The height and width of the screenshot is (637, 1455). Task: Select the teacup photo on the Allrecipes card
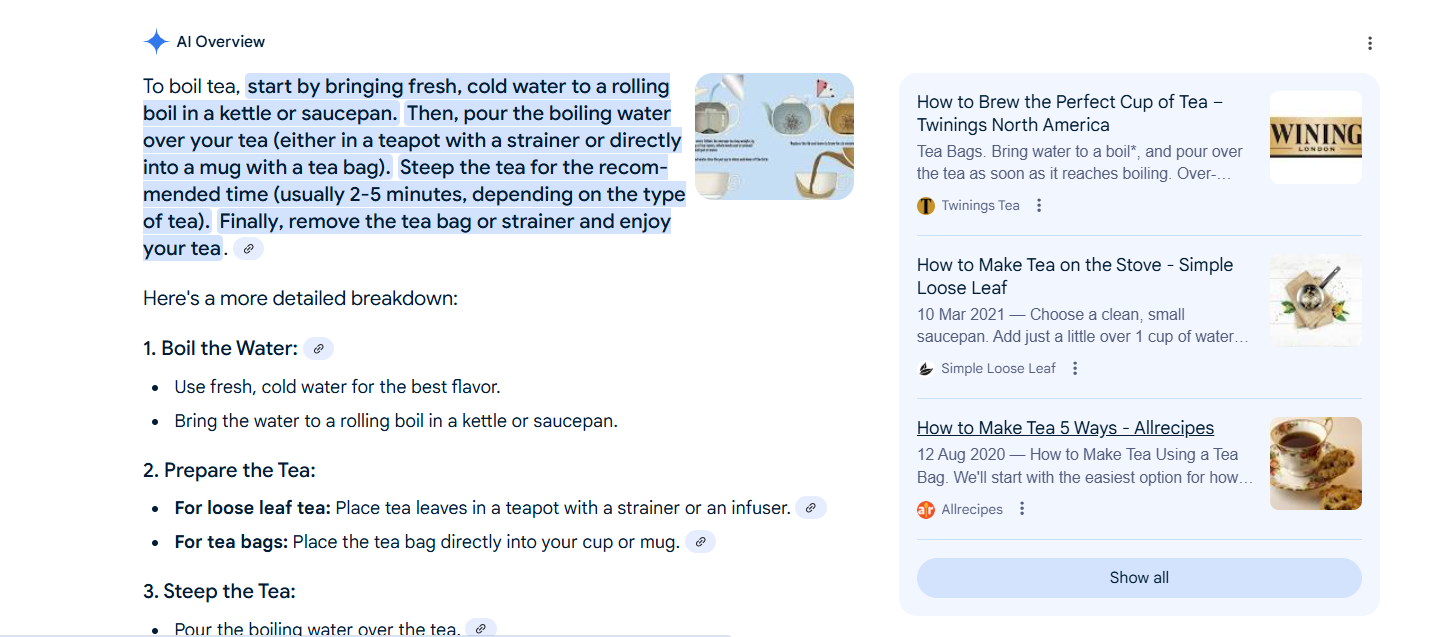(x=1315, y=463)
